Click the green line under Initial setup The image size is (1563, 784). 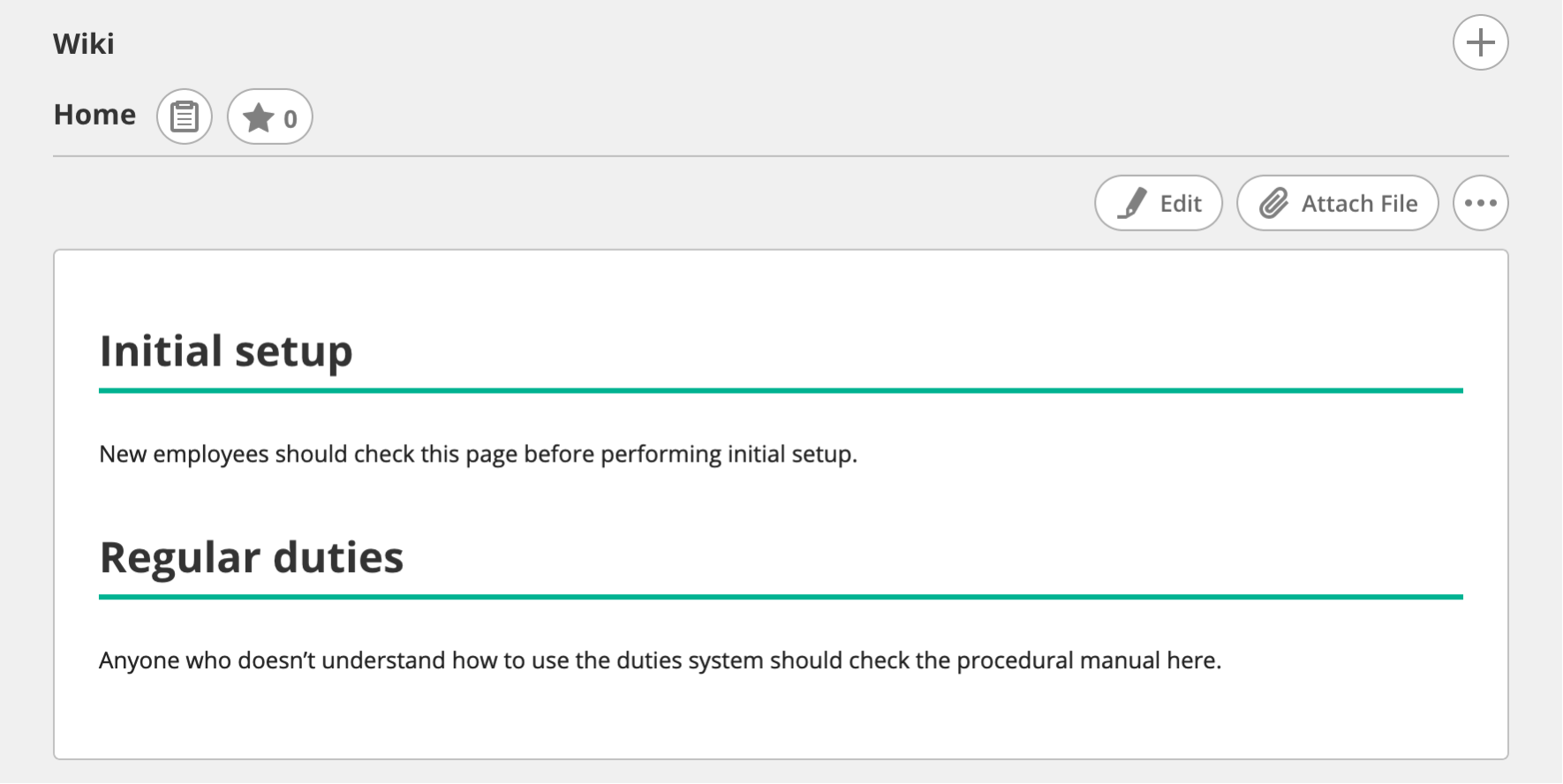coord(781,390)
